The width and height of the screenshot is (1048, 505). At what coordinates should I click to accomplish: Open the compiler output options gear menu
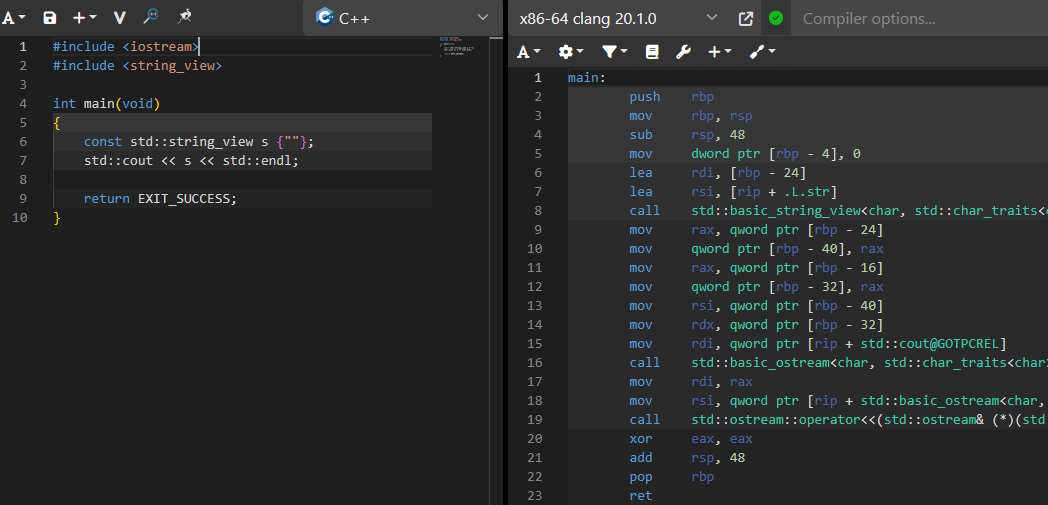click(x=571, y=52)
